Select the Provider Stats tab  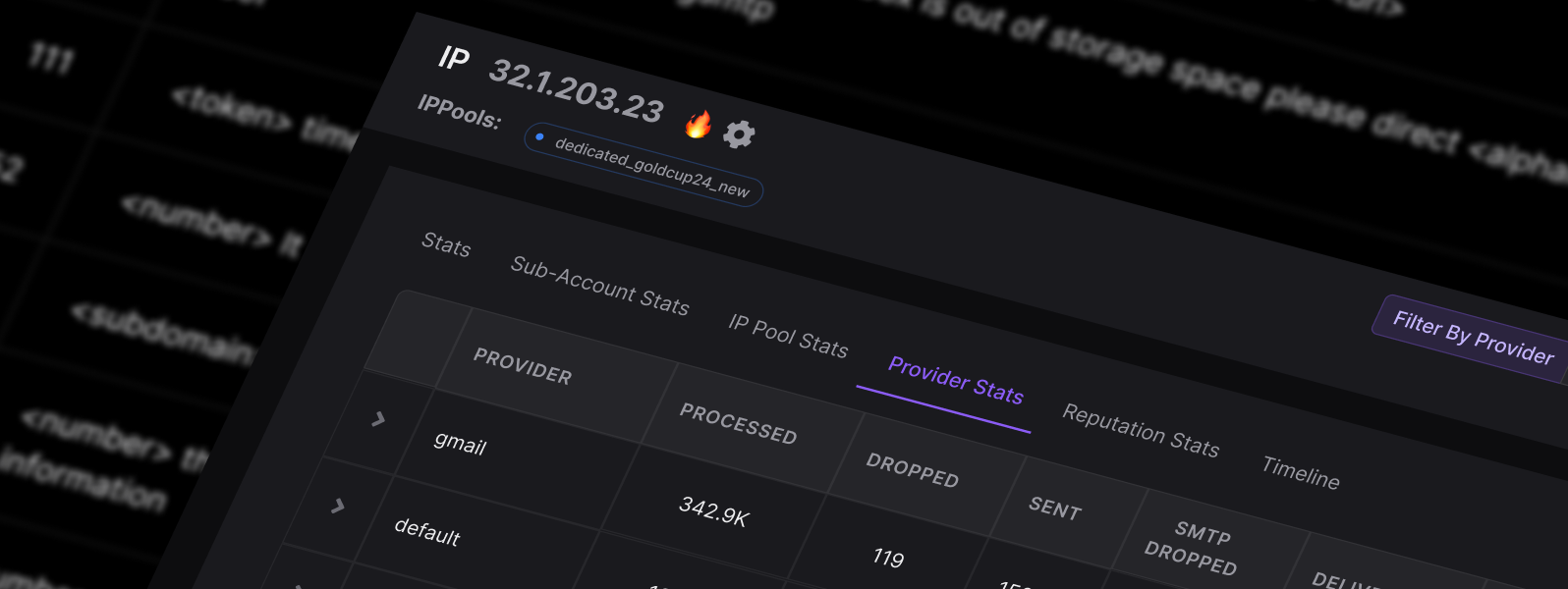click(x=955, y=381)
